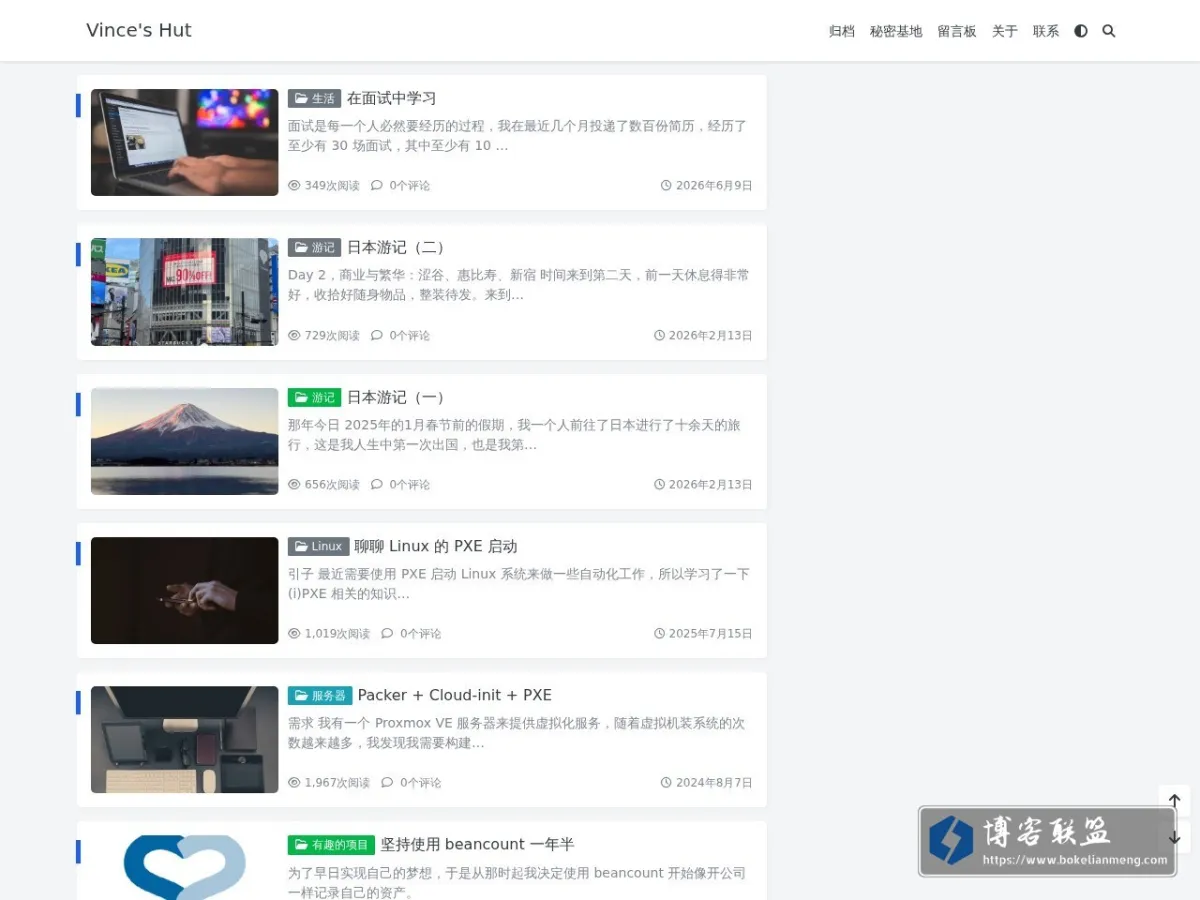Click the eye icon beside 349次阅读
The height and width of the screenshot is (900, 1200).
(294, 185)
